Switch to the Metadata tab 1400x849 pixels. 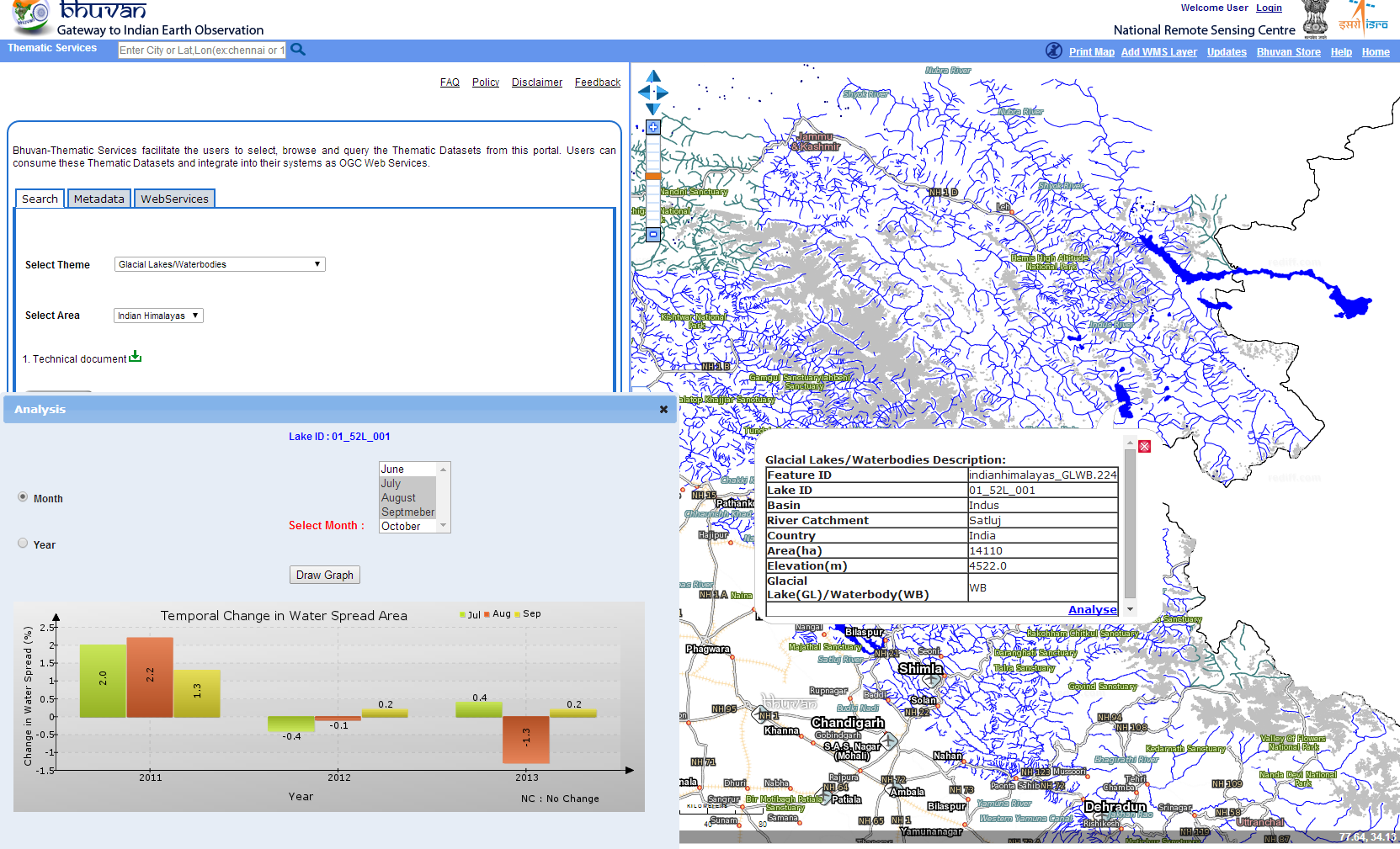pyautogui.click(x=98, y=199)
